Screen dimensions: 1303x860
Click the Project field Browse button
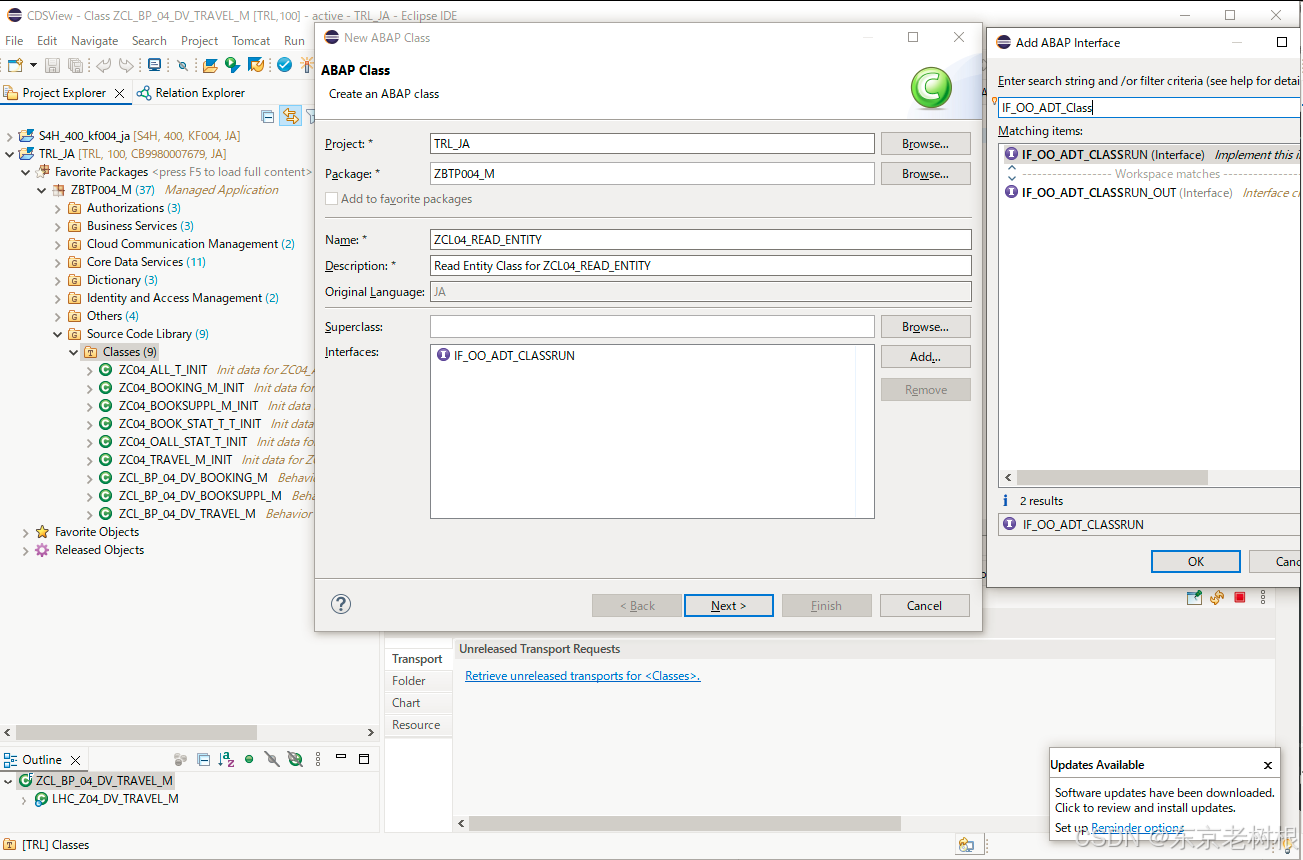pos(926,144)
